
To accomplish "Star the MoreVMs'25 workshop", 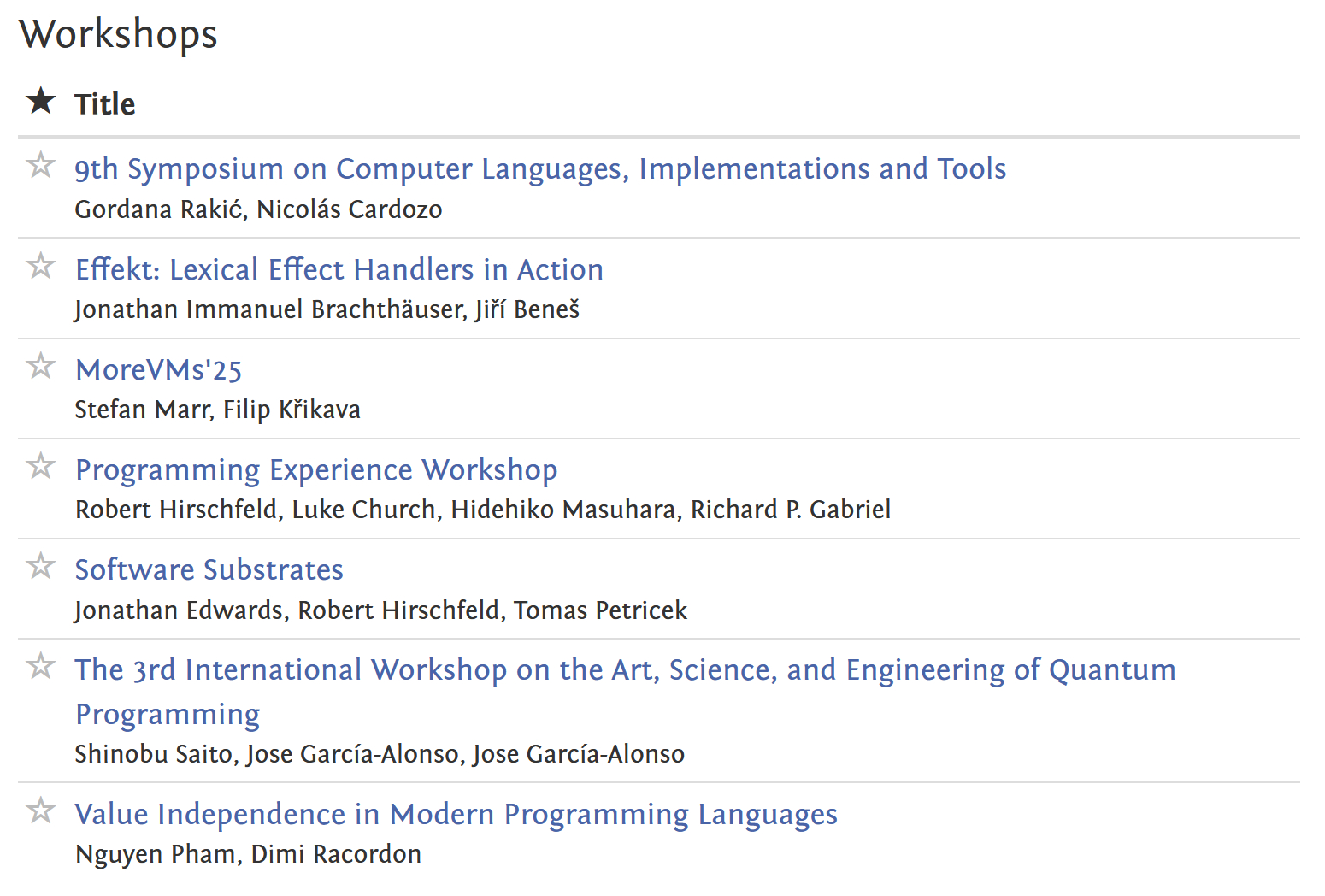I will 40,365.
